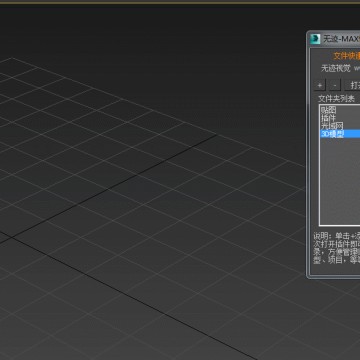Click the 打开 button beside minus

pyautogui.click(x=352, y=85)
